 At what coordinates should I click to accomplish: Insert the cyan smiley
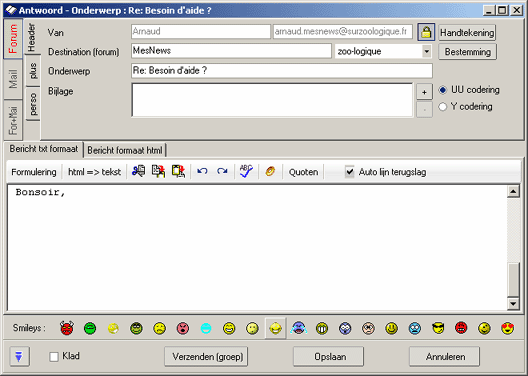coord(206,328)
